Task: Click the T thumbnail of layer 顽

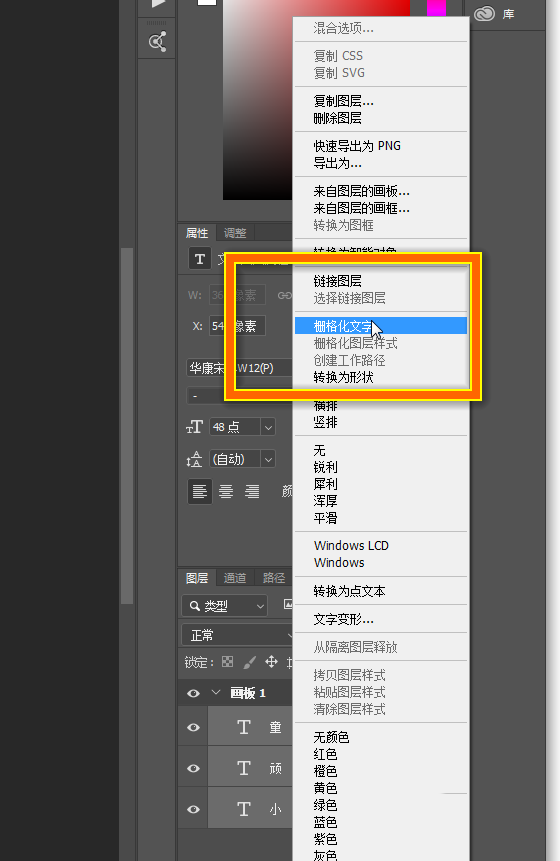Action: [x=244, y=768]
